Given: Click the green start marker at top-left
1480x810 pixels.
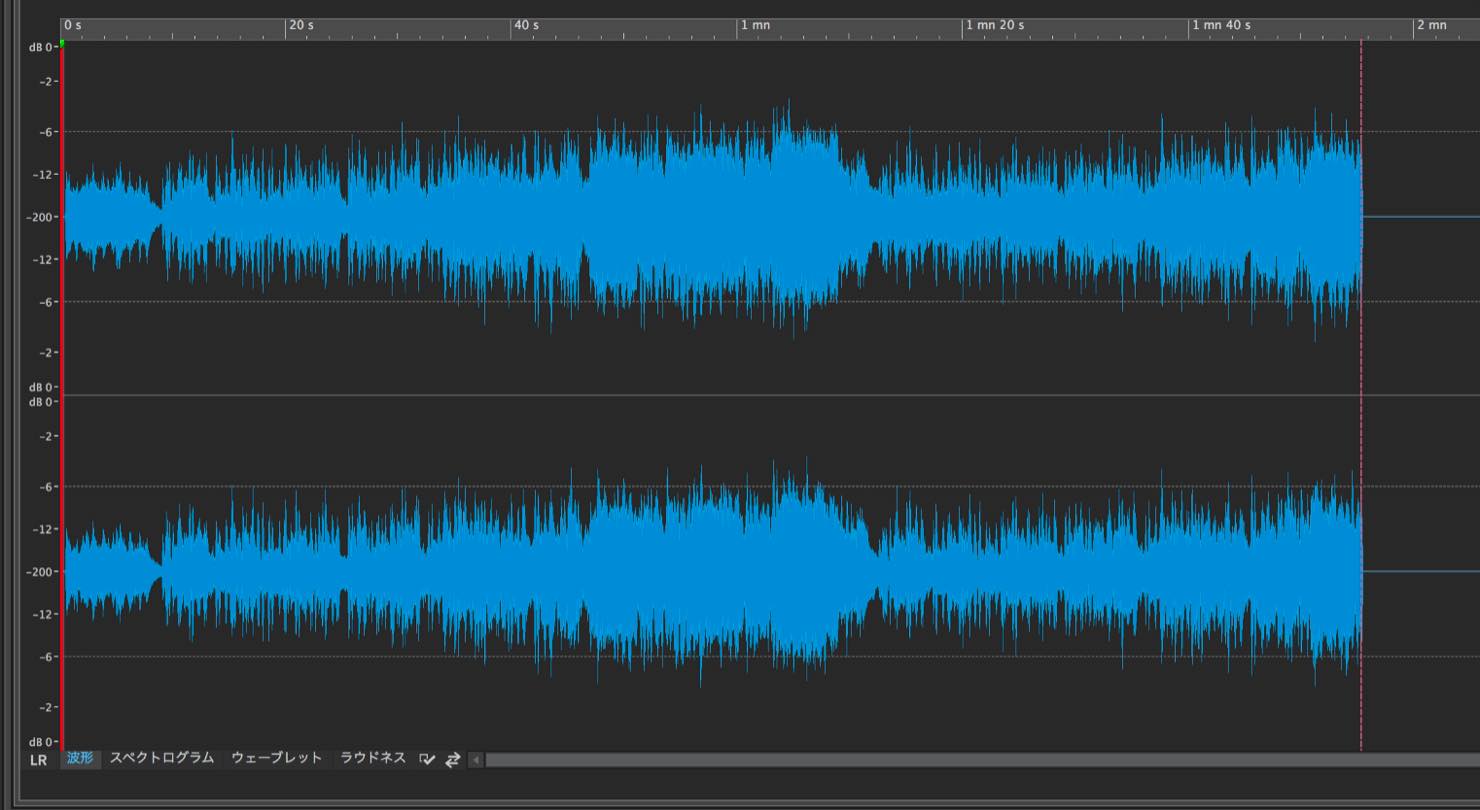Looking at the screenshot, I should pyautogui.click(x=62, y=43).
